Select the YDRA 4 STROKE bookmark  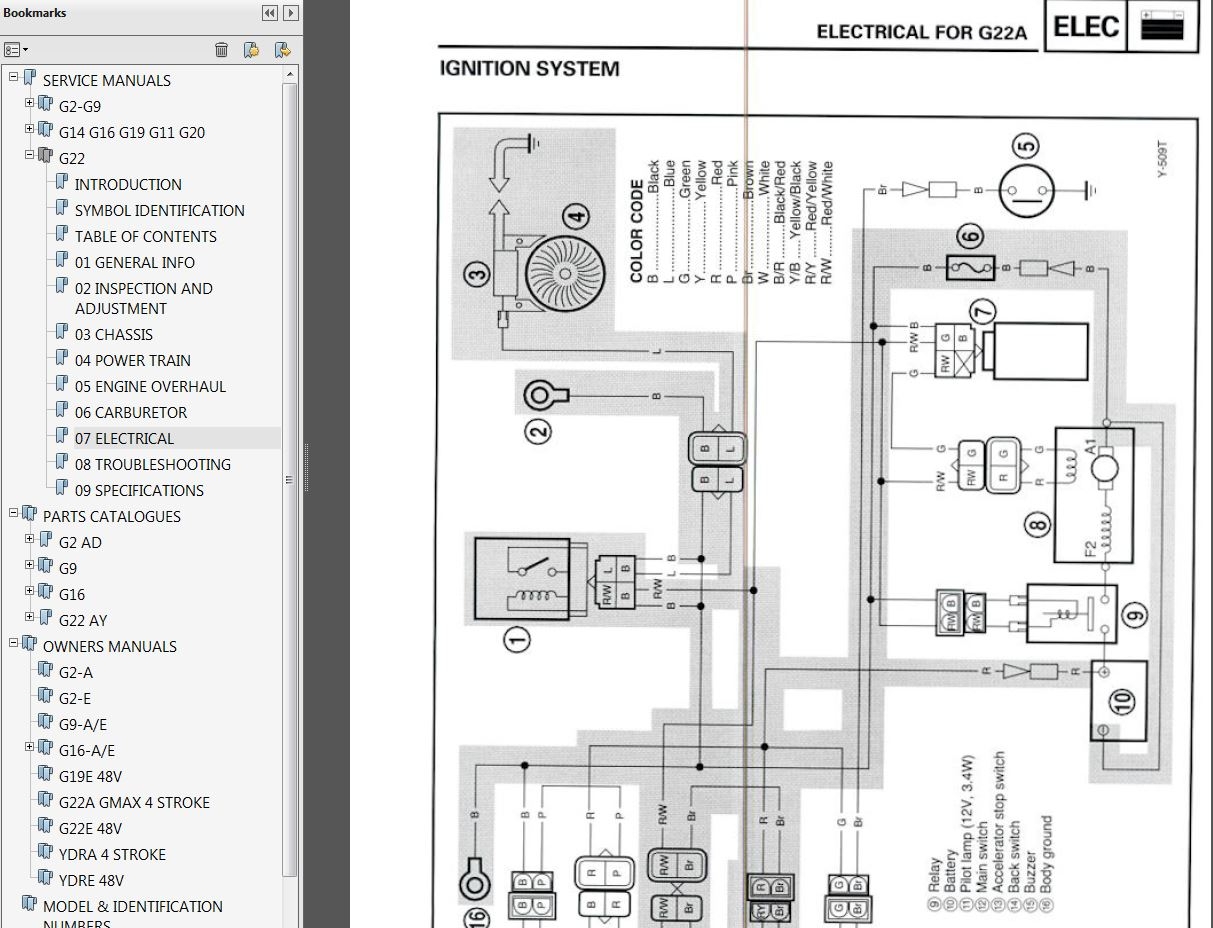(112, 854)
